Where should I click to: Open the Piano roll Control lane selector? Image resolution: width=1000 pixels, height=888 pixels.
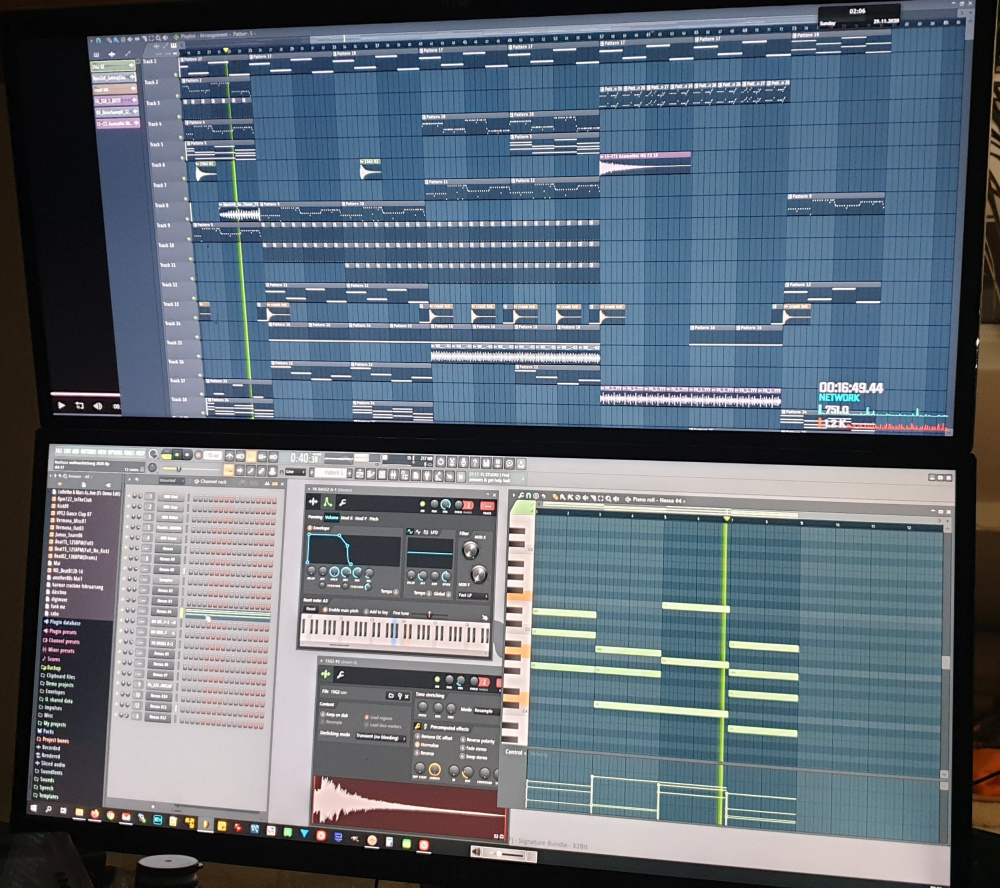pos(516,751)
